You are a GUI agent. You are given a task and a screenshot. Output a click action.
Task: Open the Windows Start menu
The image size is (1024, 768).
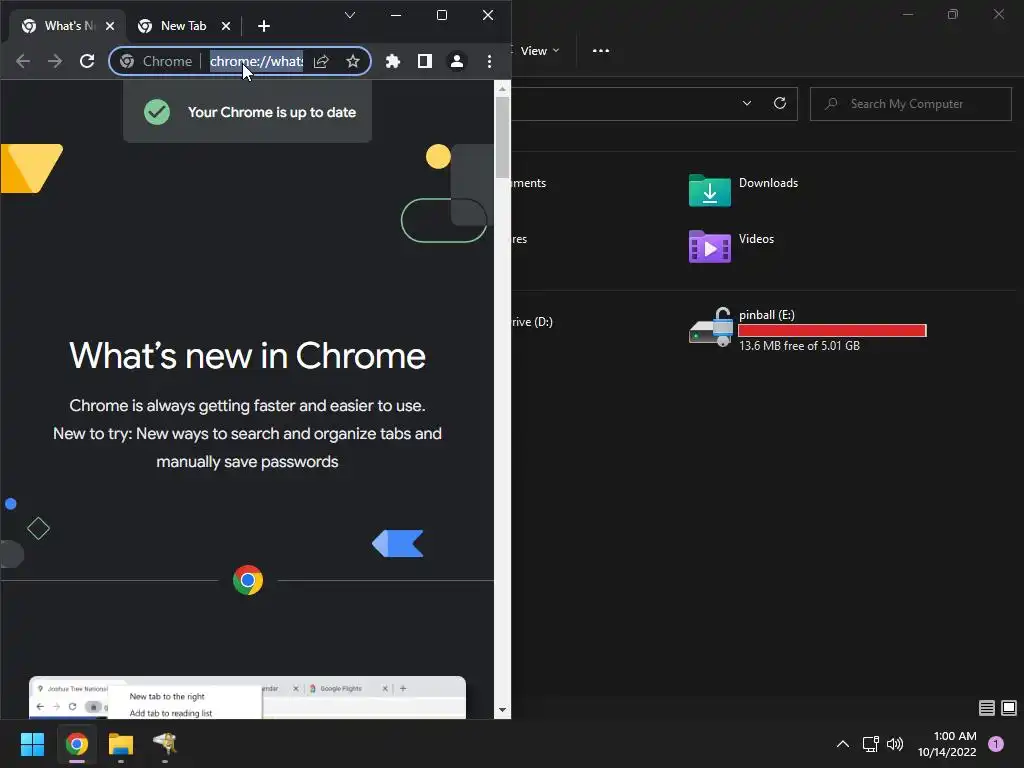point(33,744)
